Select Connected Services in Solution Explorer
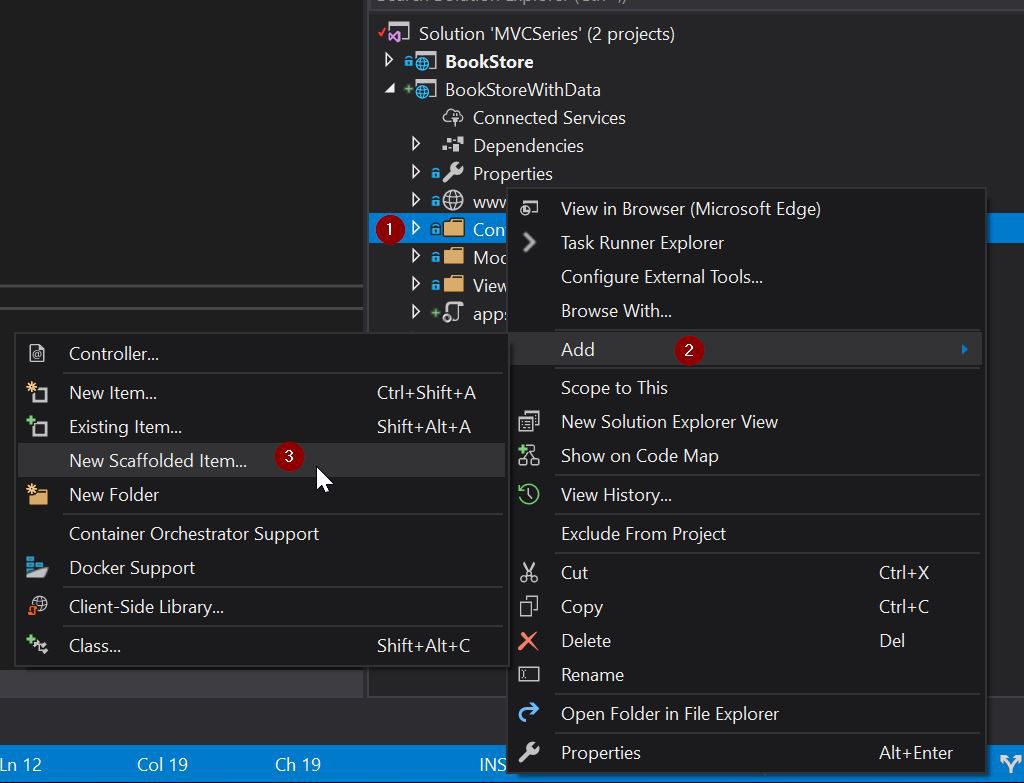Image resolution: width=1024 pixels, height=783 pixels. coord(548,118)
